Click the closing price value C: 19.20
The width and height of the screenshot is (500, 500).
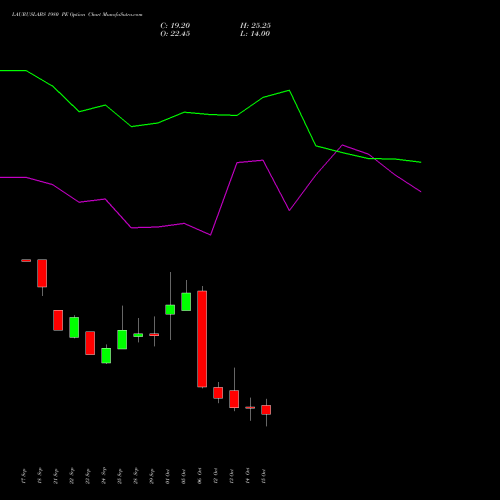(x=175, y=26)
